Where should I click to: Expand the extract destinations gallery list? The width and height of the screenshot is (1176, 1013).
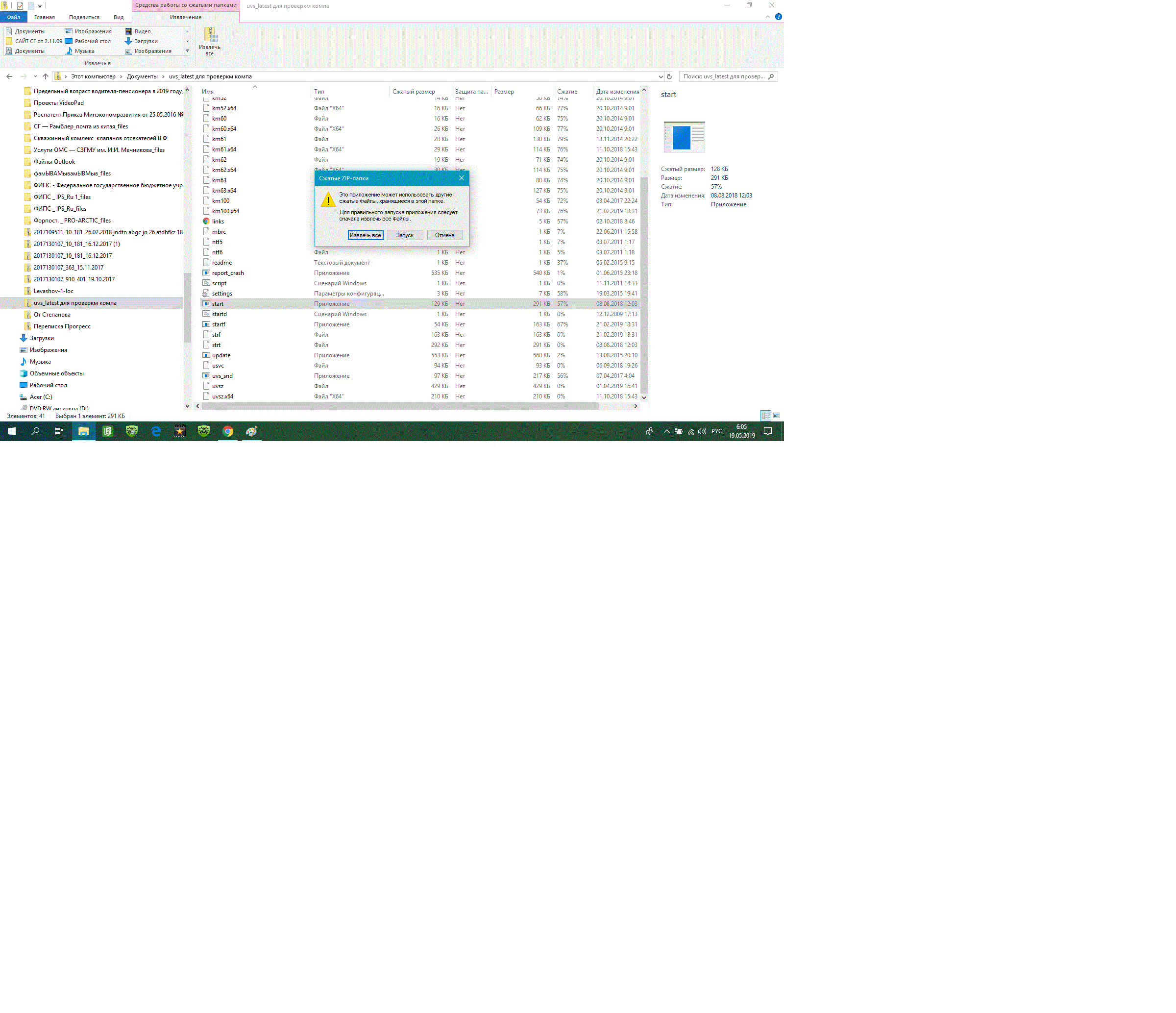tap(187, 51)
